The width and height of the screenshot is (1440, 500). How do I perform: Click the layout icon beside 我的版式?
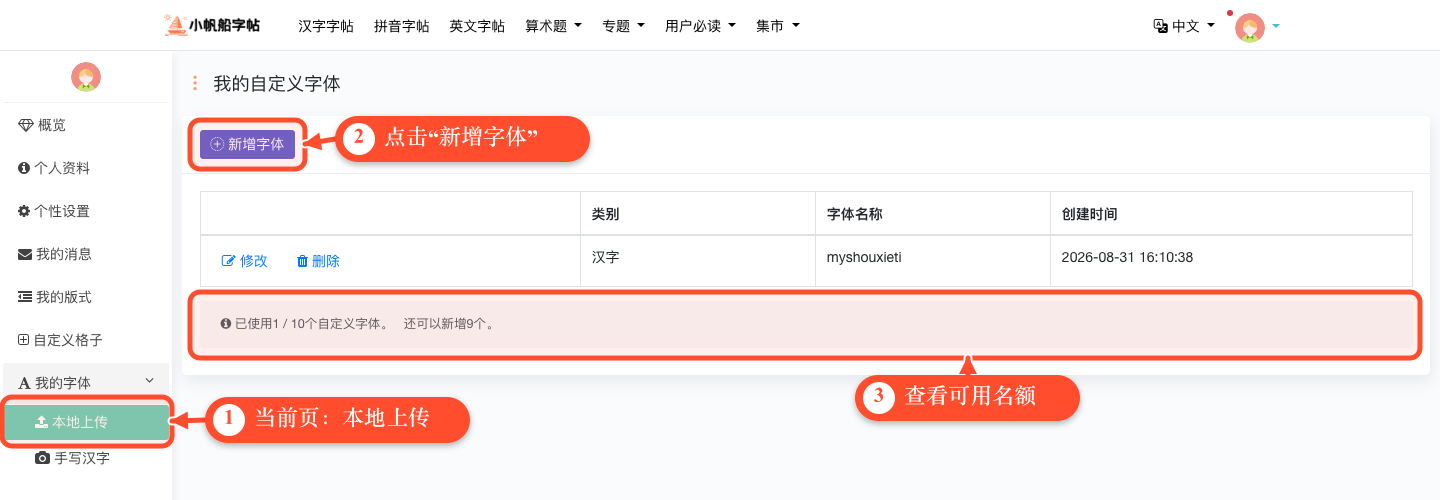[x=25, y=297]
